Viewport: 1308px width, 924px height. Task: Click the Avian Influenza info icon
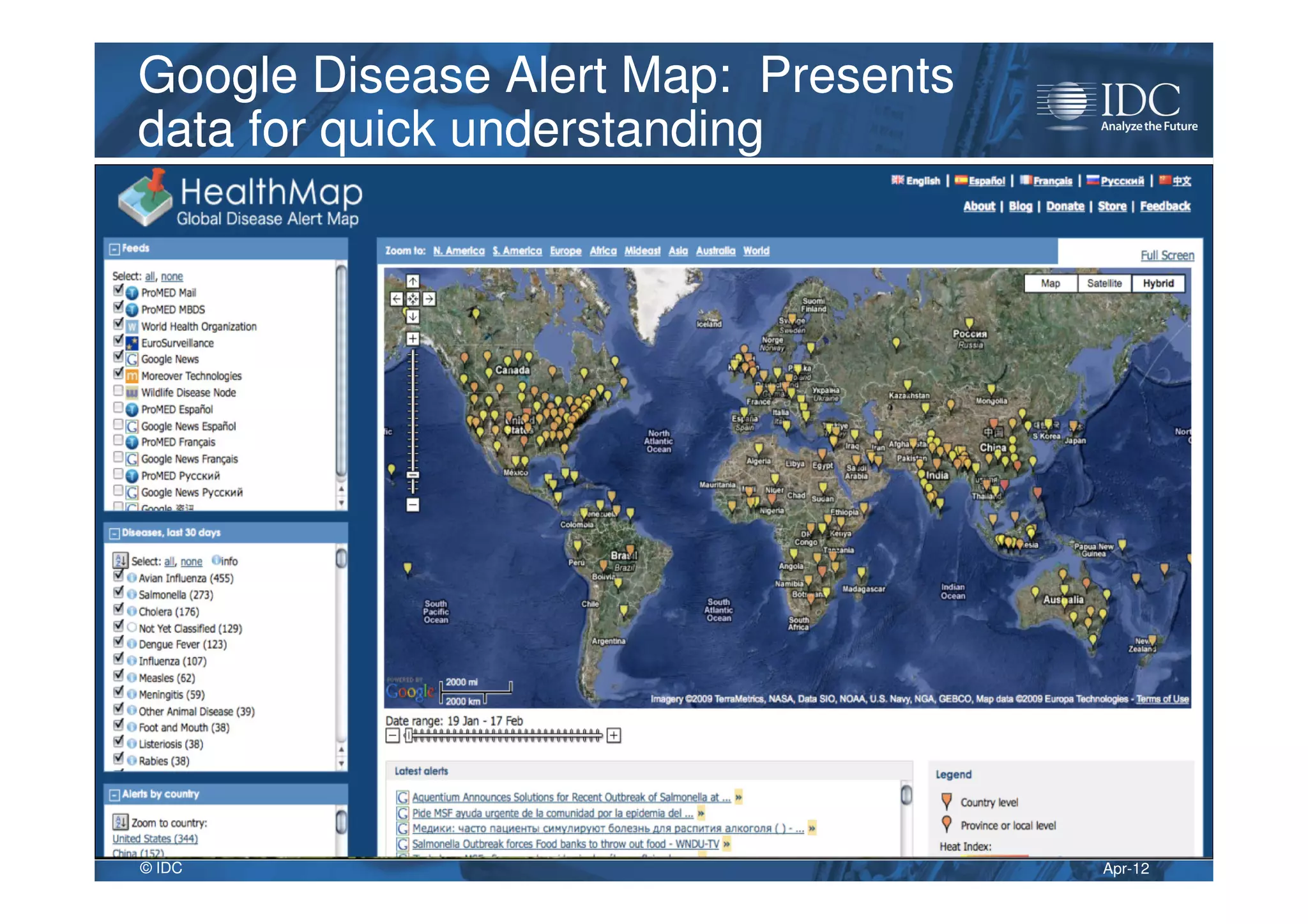pyautogui.click(x=132, y=578)
